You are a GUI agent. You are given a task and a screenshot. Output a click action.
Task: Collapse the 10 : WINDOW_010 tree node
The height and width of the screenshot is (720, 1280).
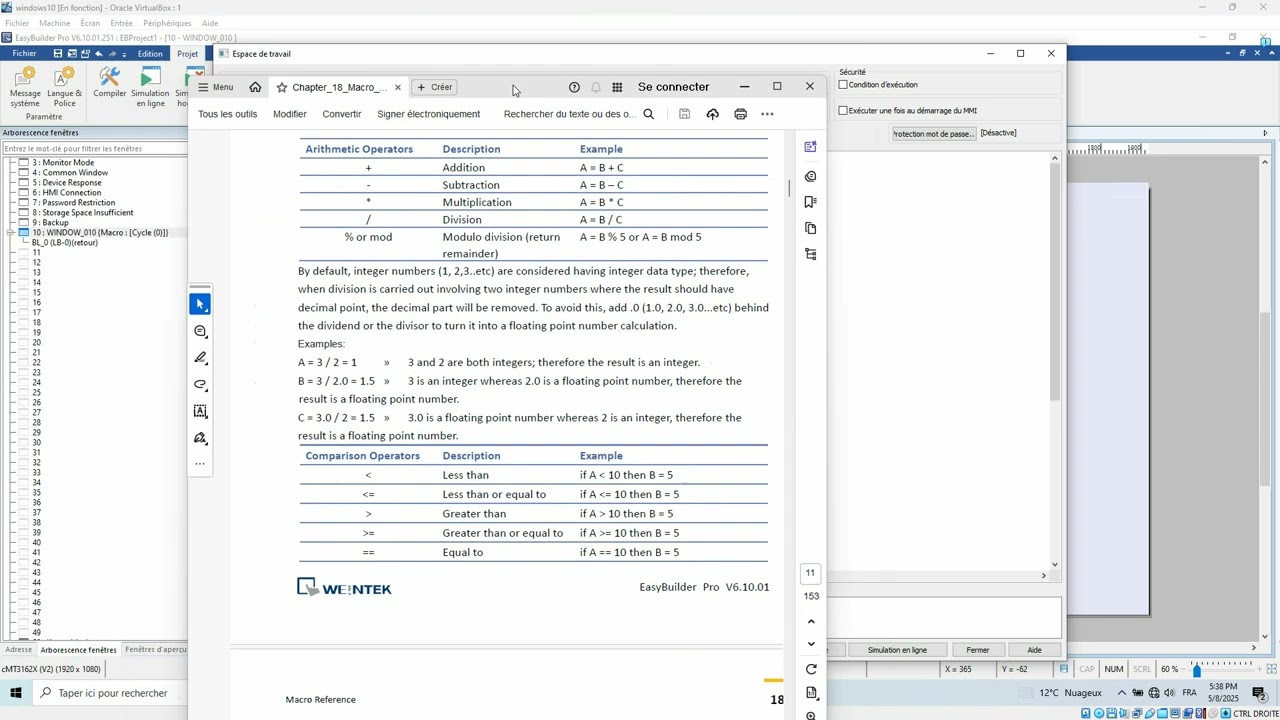tap(10, 233)
